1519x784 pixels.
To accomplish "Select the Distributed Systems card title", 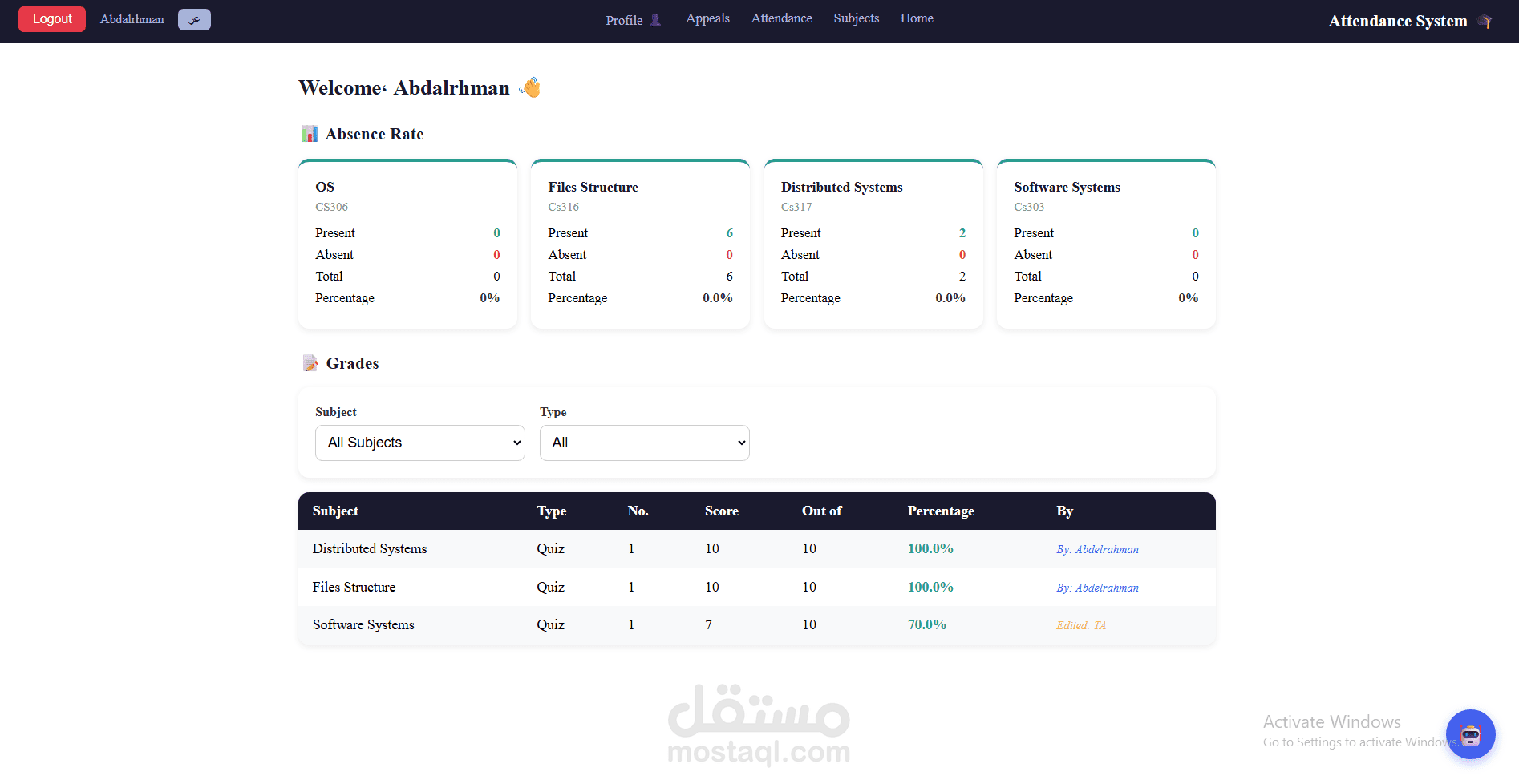I will [x=841, y=187].
